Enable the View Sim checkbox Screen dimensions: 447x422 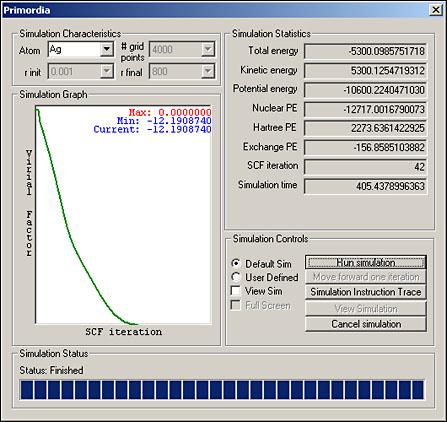point(236,291)
